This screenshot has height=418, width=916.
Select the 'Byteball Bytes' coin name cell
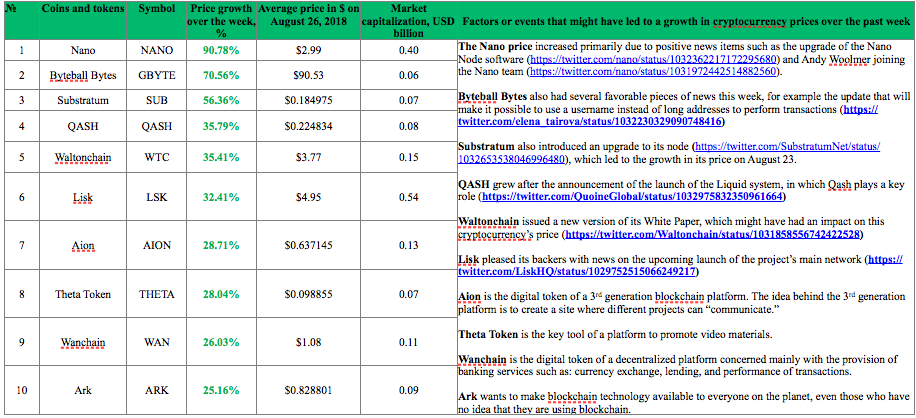point(83,75)
